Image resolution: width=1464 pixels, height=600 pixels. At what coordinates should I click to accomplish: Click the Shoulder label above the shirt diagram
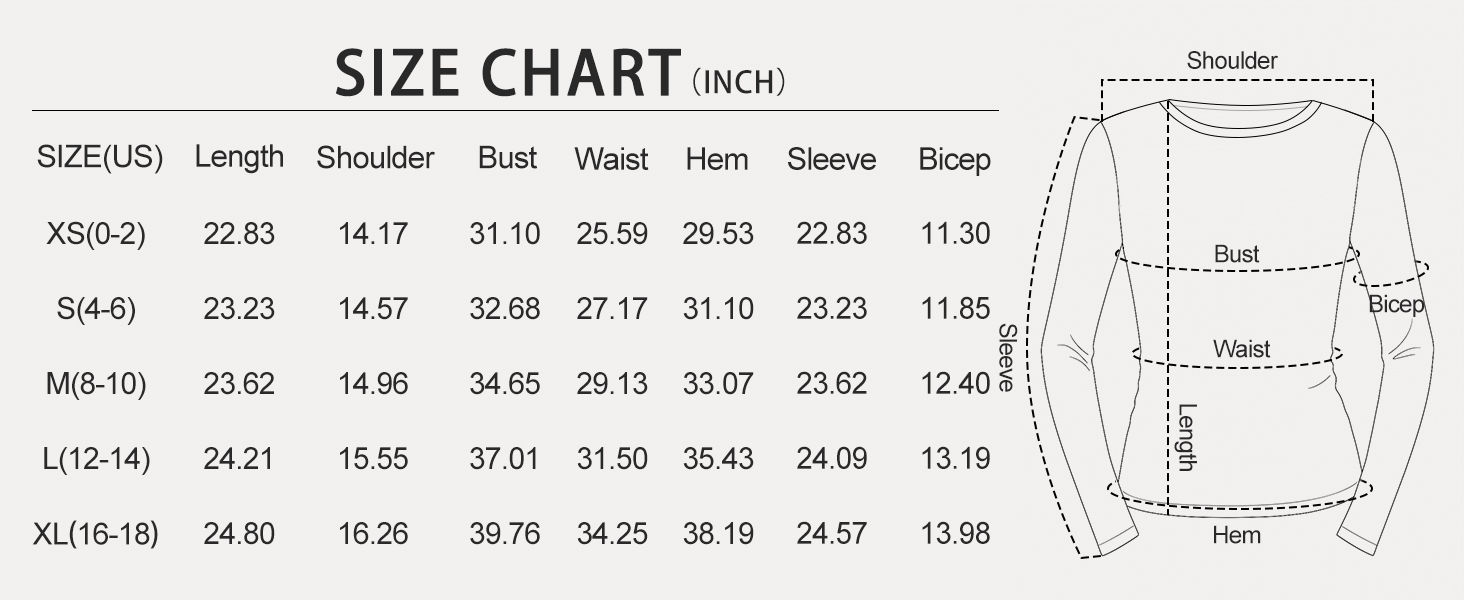coord(1232,61)
